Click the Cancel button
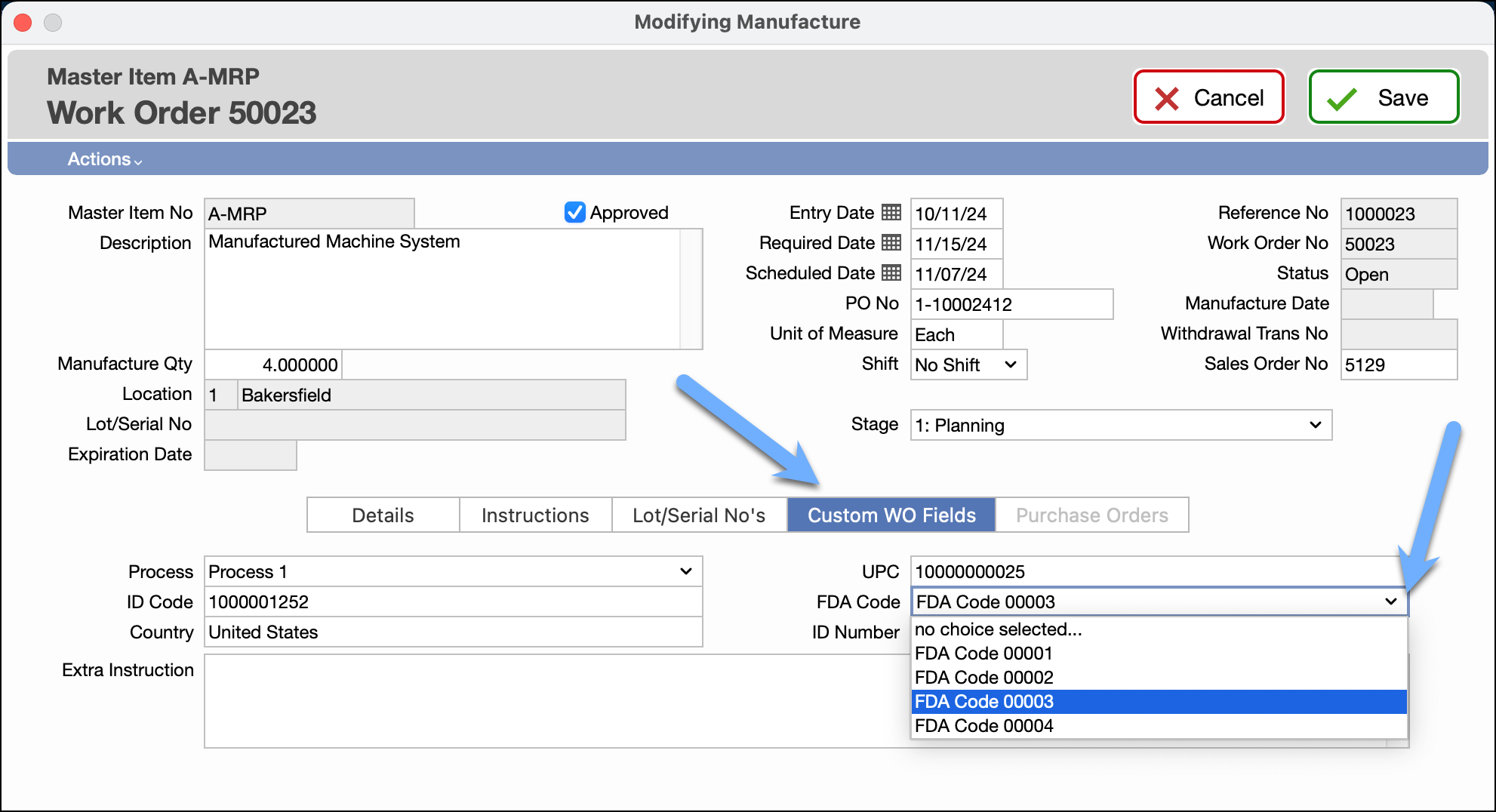 click(1208, 97)
